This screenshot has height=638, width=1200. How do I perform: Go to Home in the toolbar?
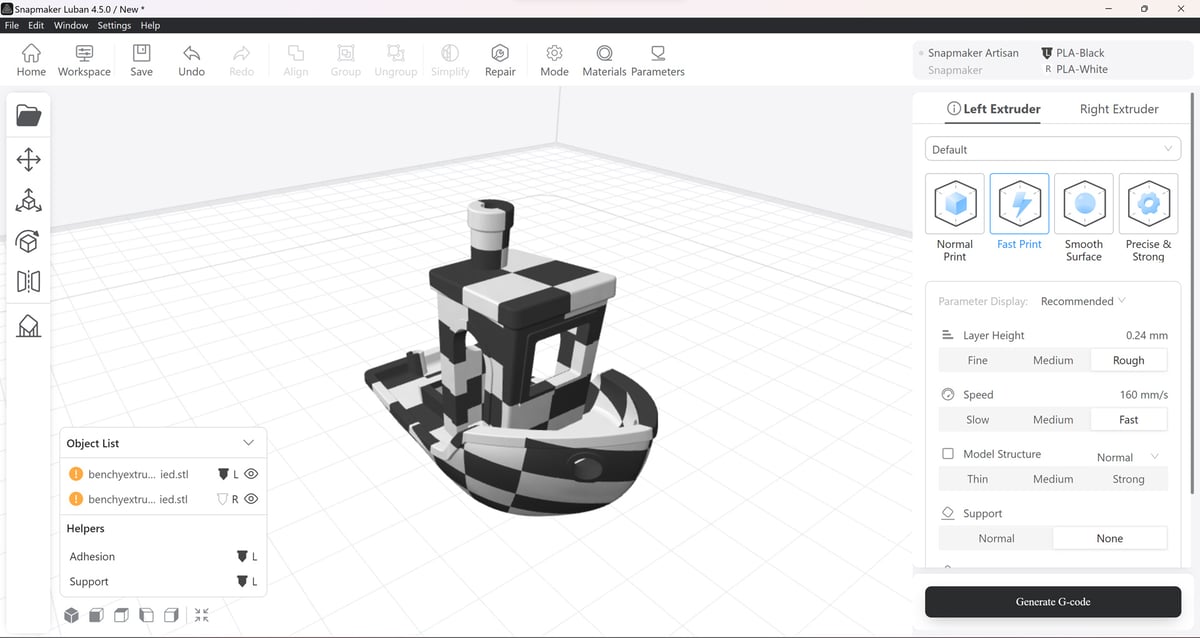[31, 60]
